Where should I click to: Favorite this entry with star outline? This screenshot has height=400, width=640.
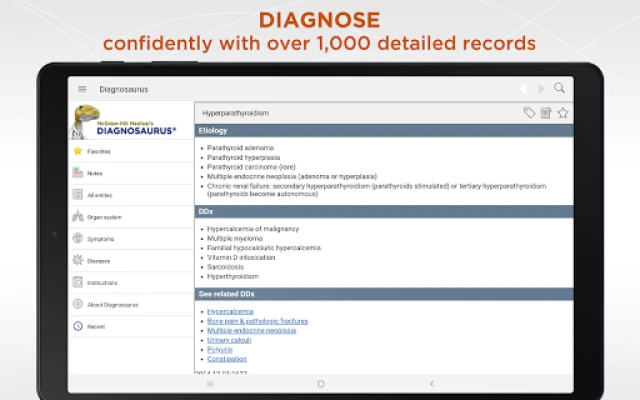[563, 113]
